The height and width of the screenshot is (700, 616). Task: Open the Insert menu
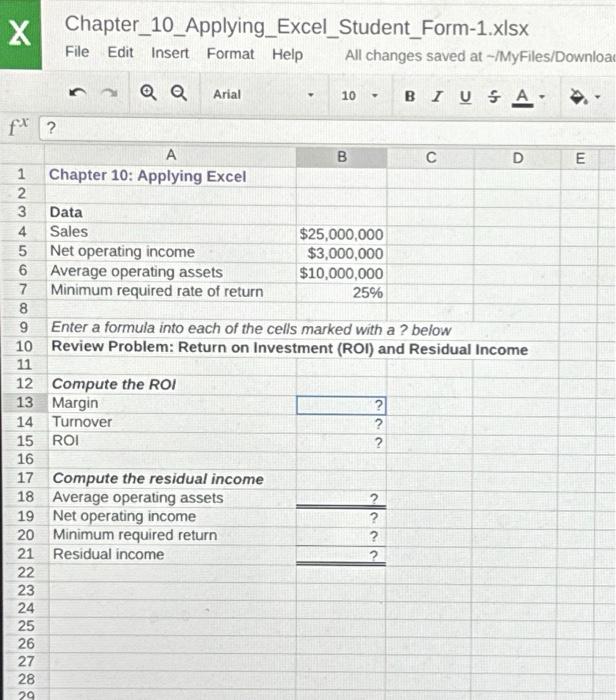[x=170, y=53]
